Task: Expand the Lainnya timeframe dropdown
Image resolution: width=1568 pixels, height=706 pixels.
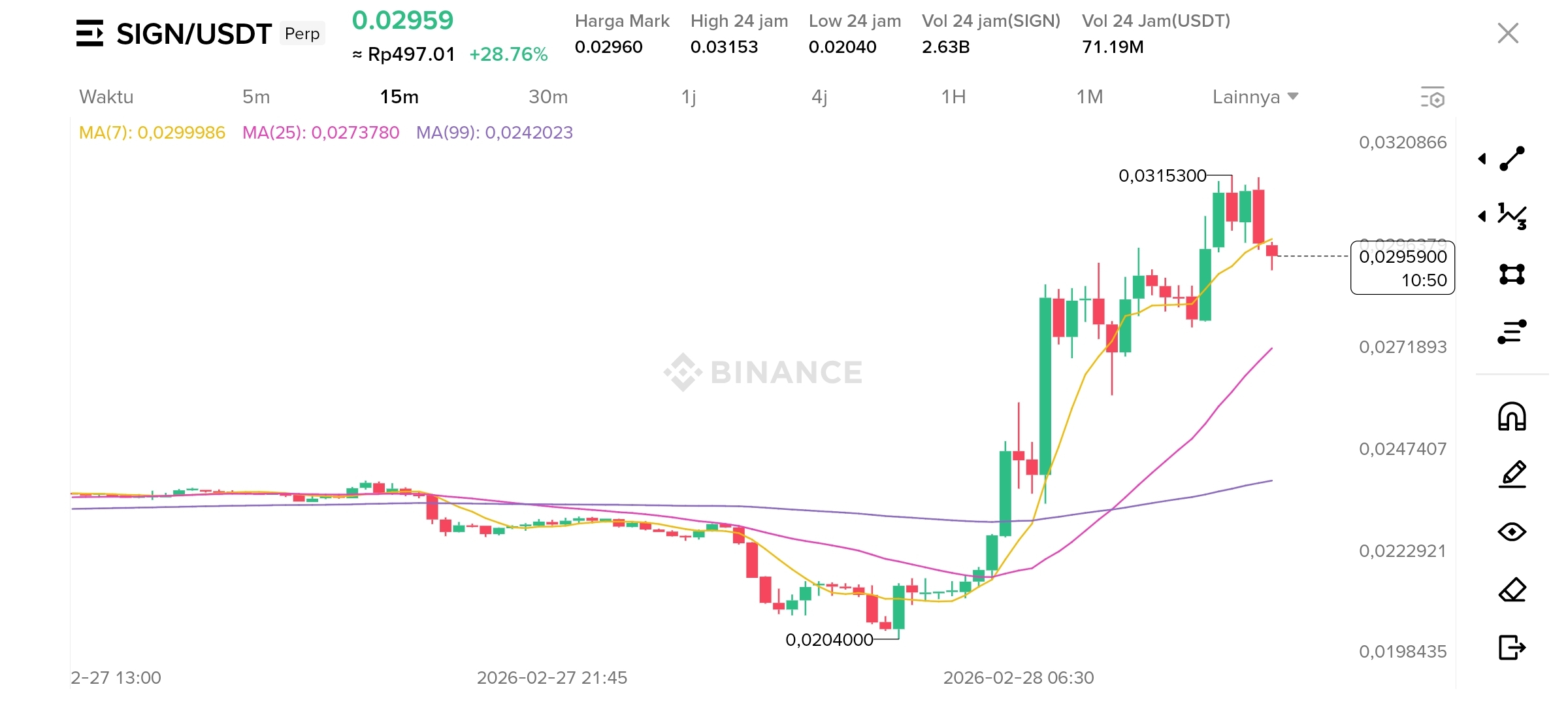Action: (1254, 97)
